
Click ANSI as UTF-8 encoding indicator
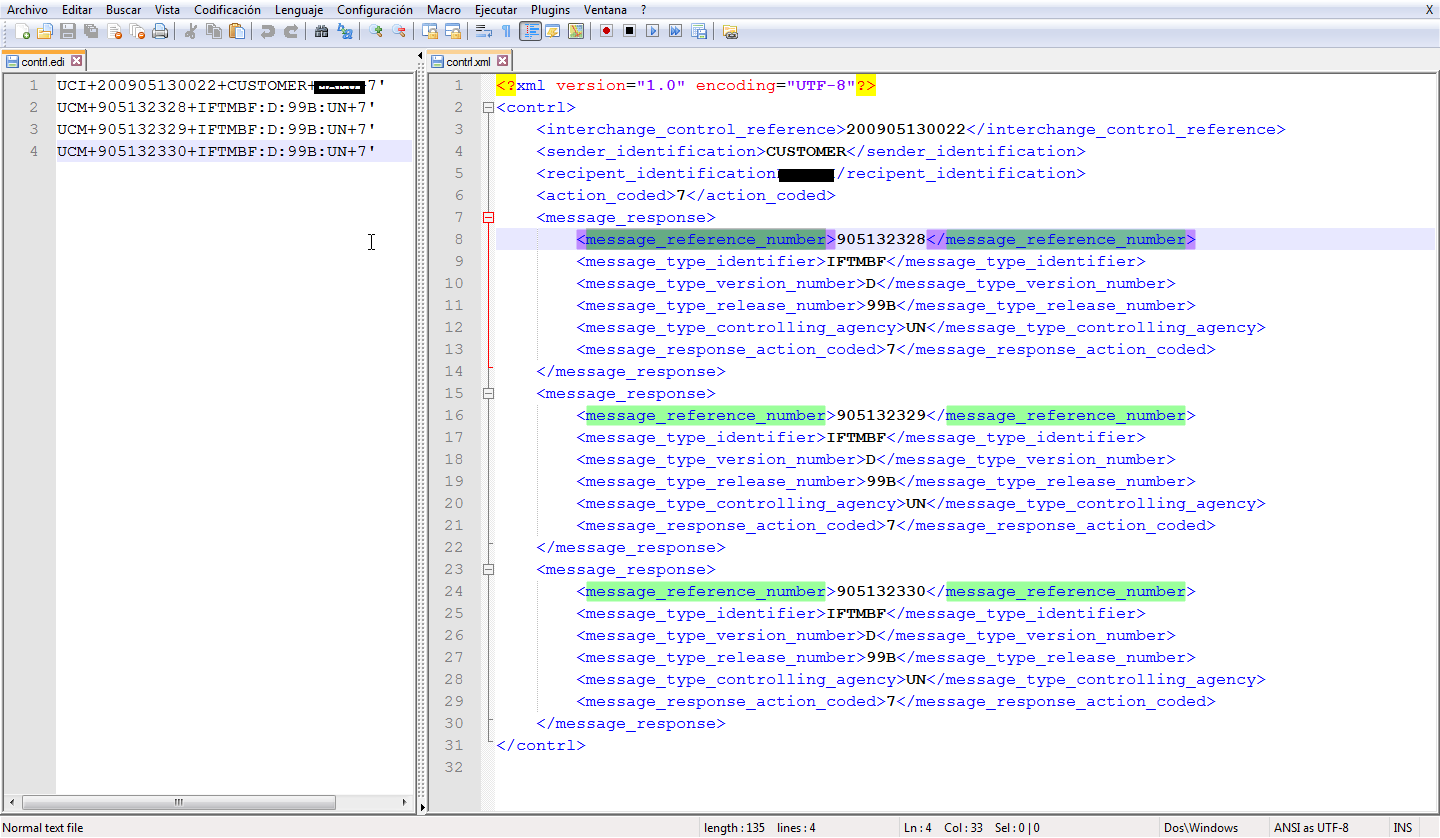[1312, 827]
